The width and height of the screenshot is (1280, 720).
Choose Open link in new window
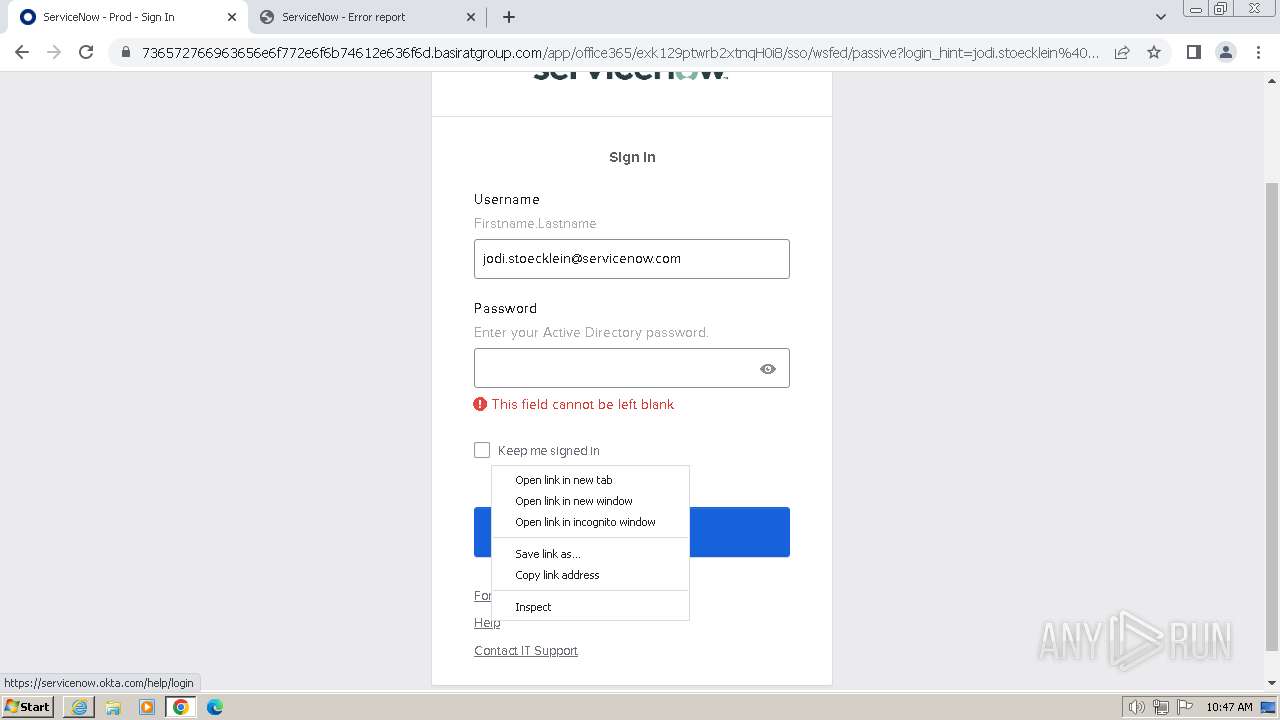click(x=590, y=501)
